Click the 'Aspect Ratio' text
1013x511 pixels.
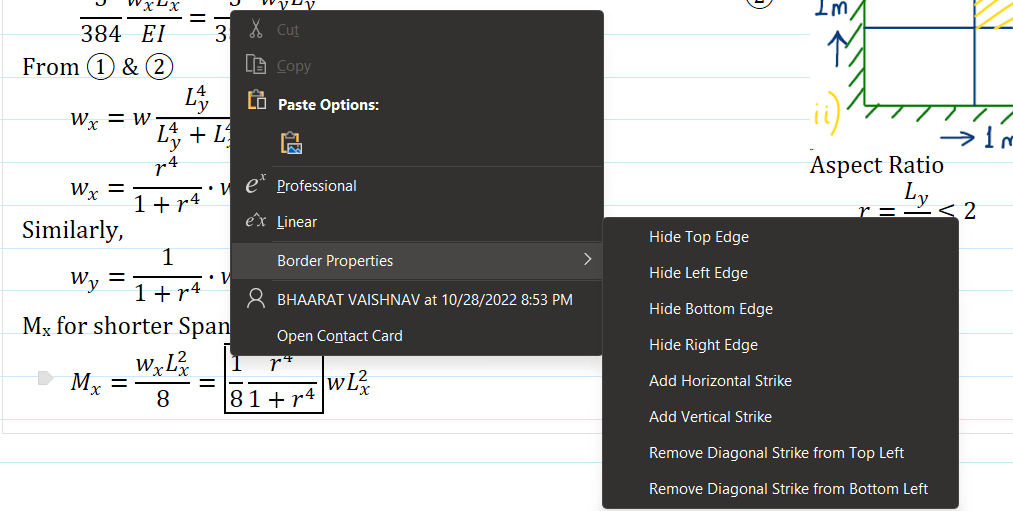click(x=877, y=165)
